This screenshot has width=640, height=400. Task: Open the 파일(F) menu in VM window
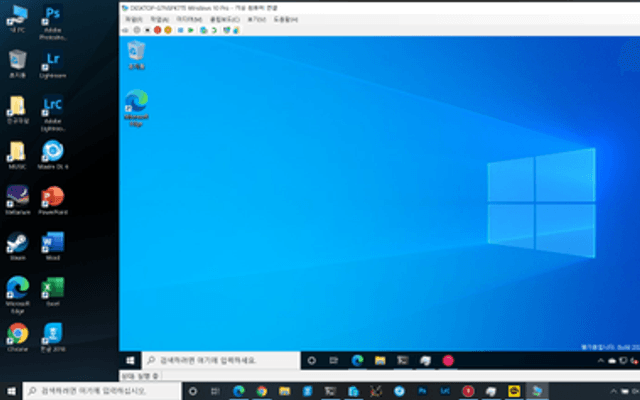(x=133, y=19)
